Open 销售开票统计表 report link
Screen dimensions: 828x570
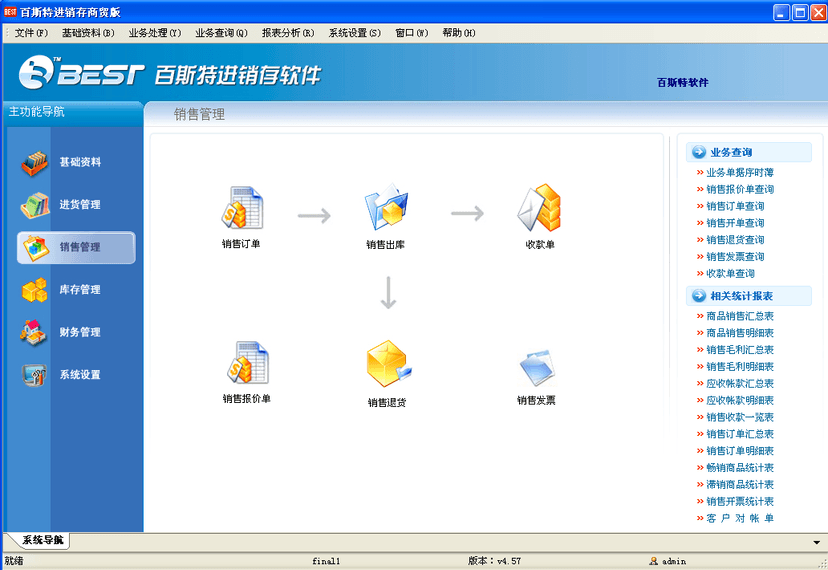point(740,501)
